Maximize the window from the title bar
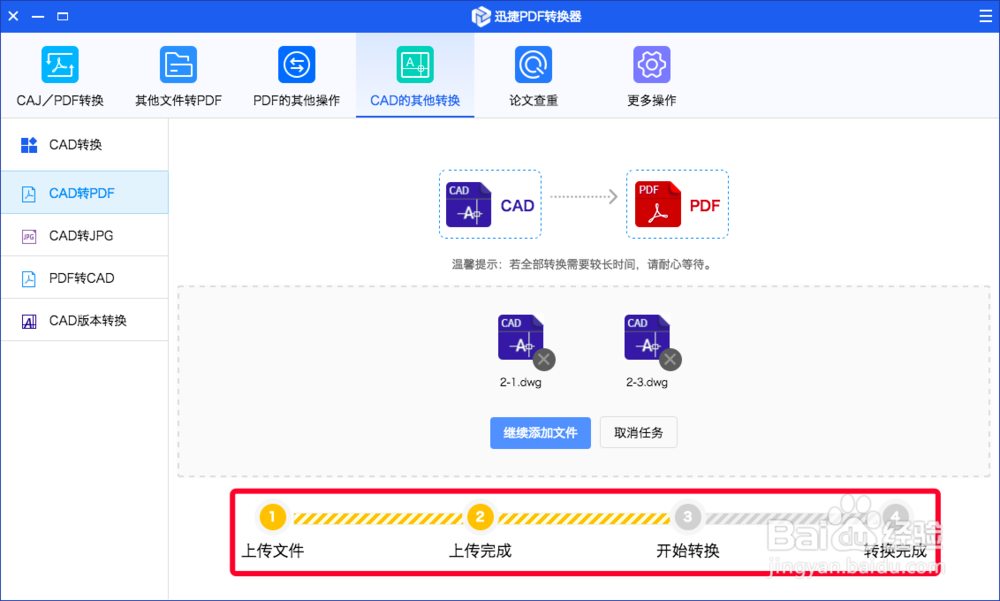1000x601 pixels. [x=62, y=16]
